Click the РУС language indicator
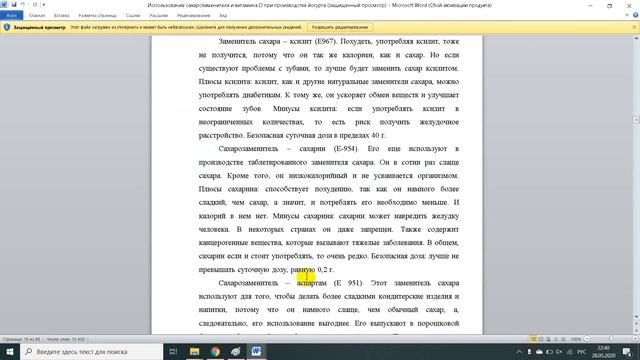The width and height of the screenshot is (640, 360). click(x=582, y=351)
